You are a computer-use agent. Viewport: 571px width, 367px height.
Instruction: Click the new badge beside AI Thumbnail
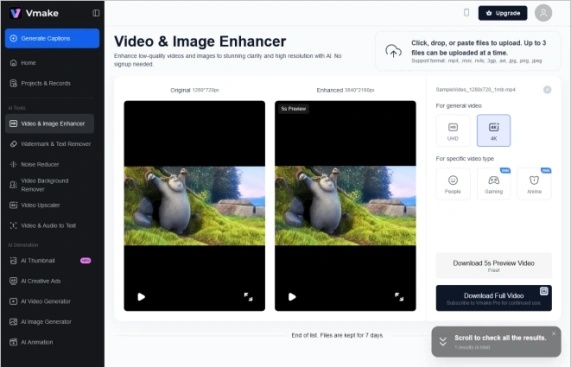coord(86,260)
